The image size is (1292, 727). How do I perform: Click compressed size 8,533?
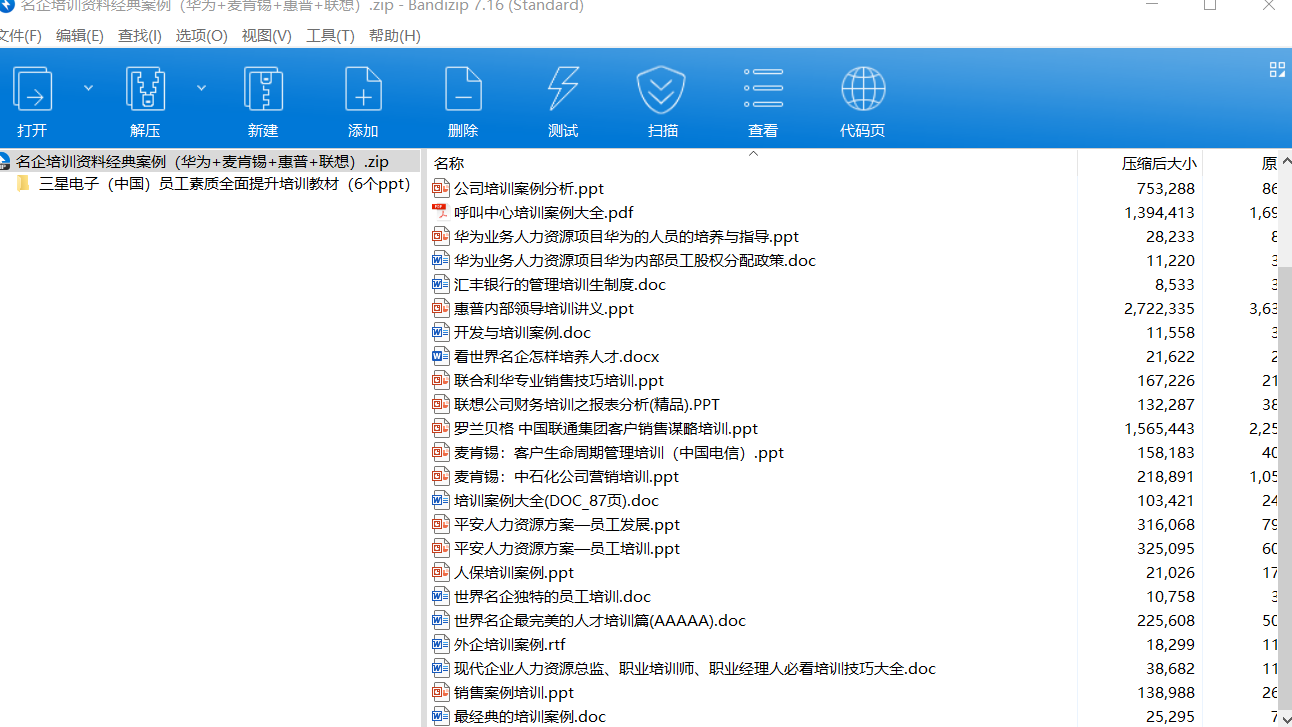pyautogui.click(x=1175, y=284)
